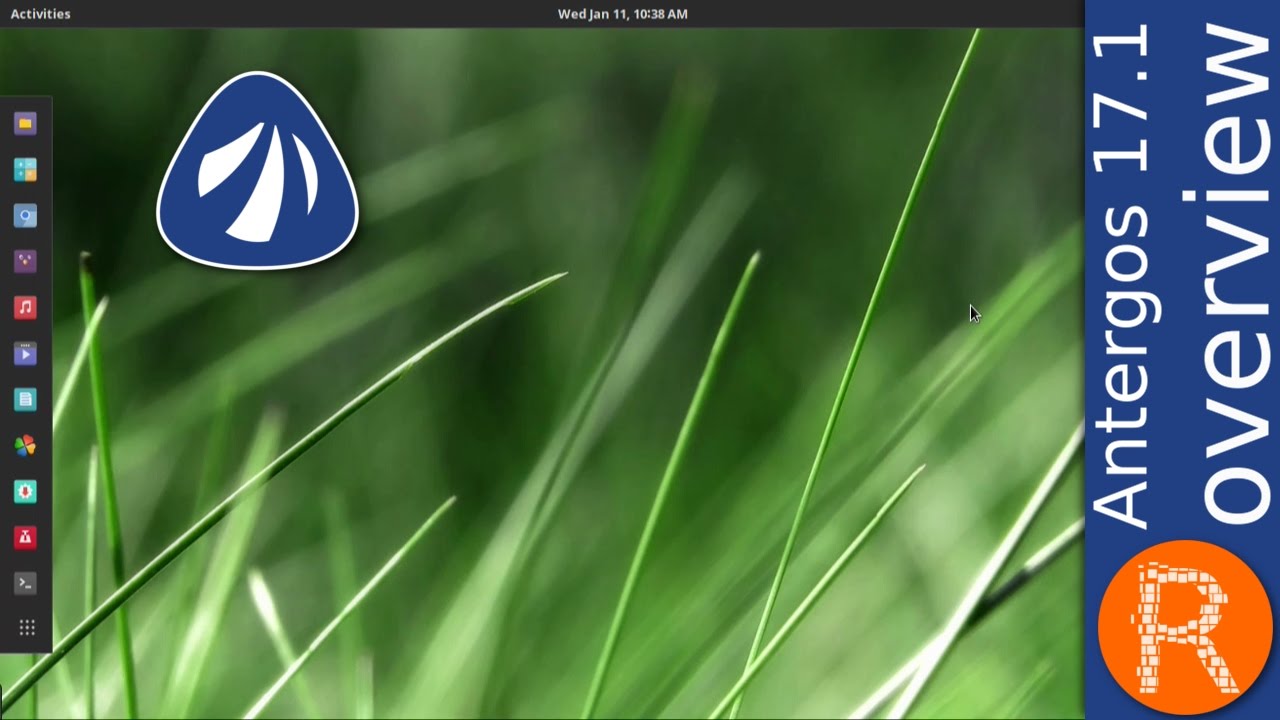Open the red music player in dock
1280x720 pixels.
pyautogui.click(x=26, y=308)
